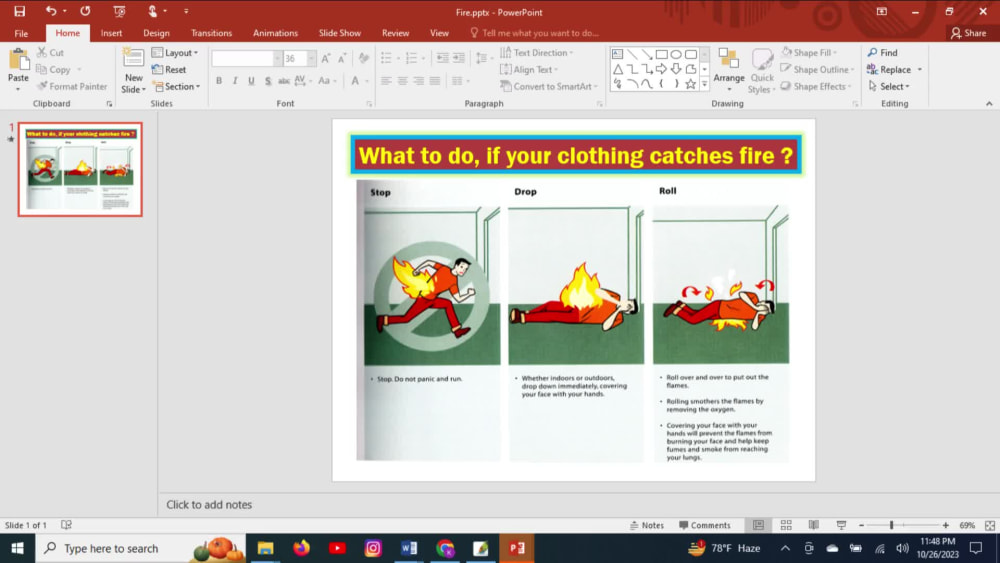
Task: Switch to Slide Sorter view
Action: (786, 525)
